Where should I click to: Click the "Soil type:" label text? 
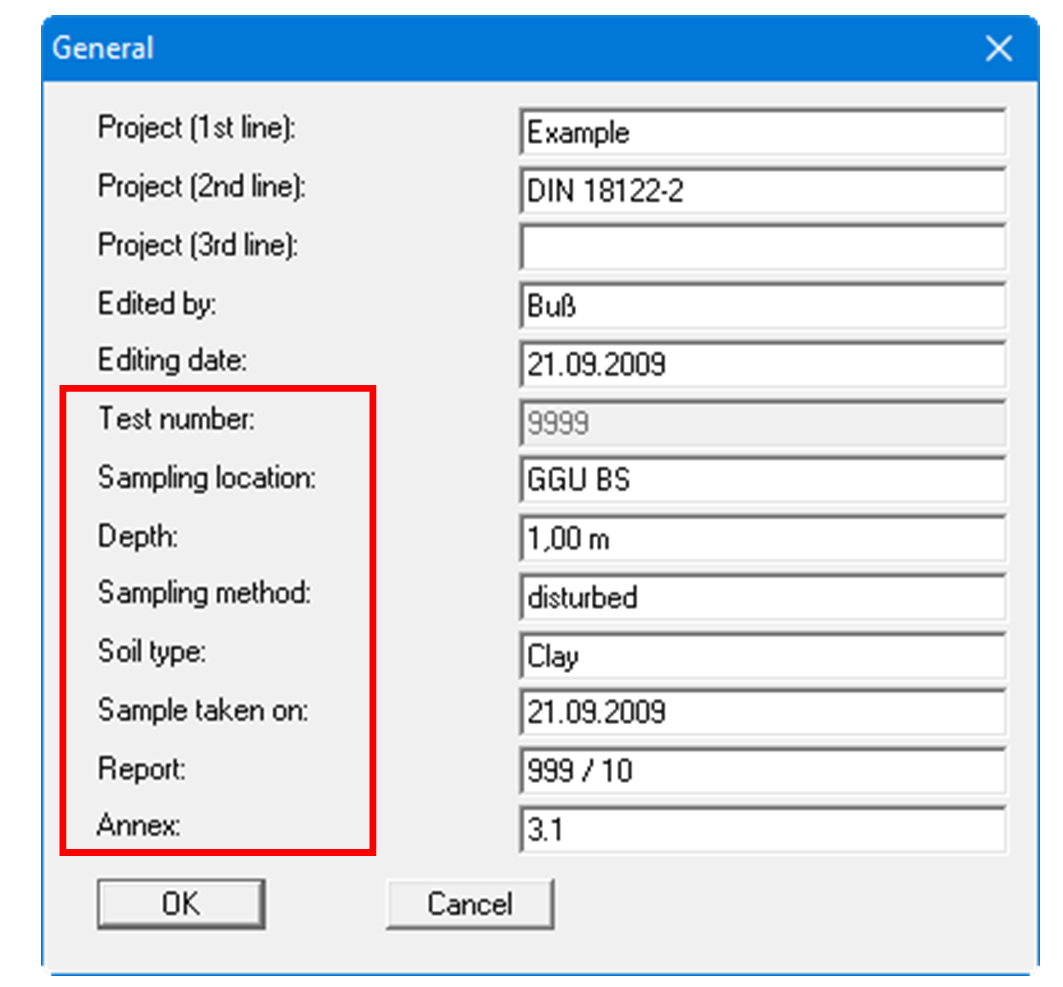point(150,653)
